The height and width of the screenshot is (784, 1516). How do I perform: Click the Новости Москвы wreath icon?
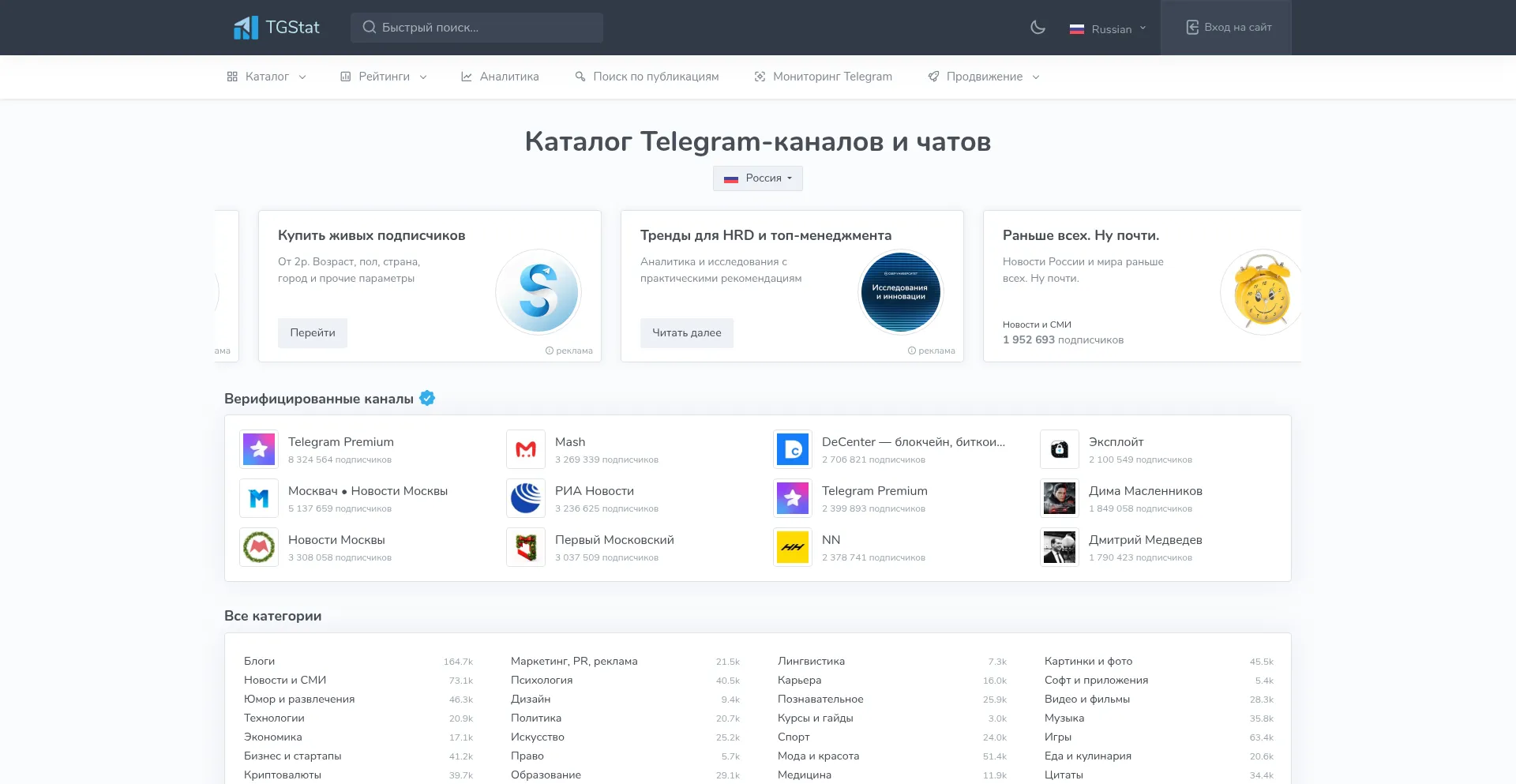point(259,548)
